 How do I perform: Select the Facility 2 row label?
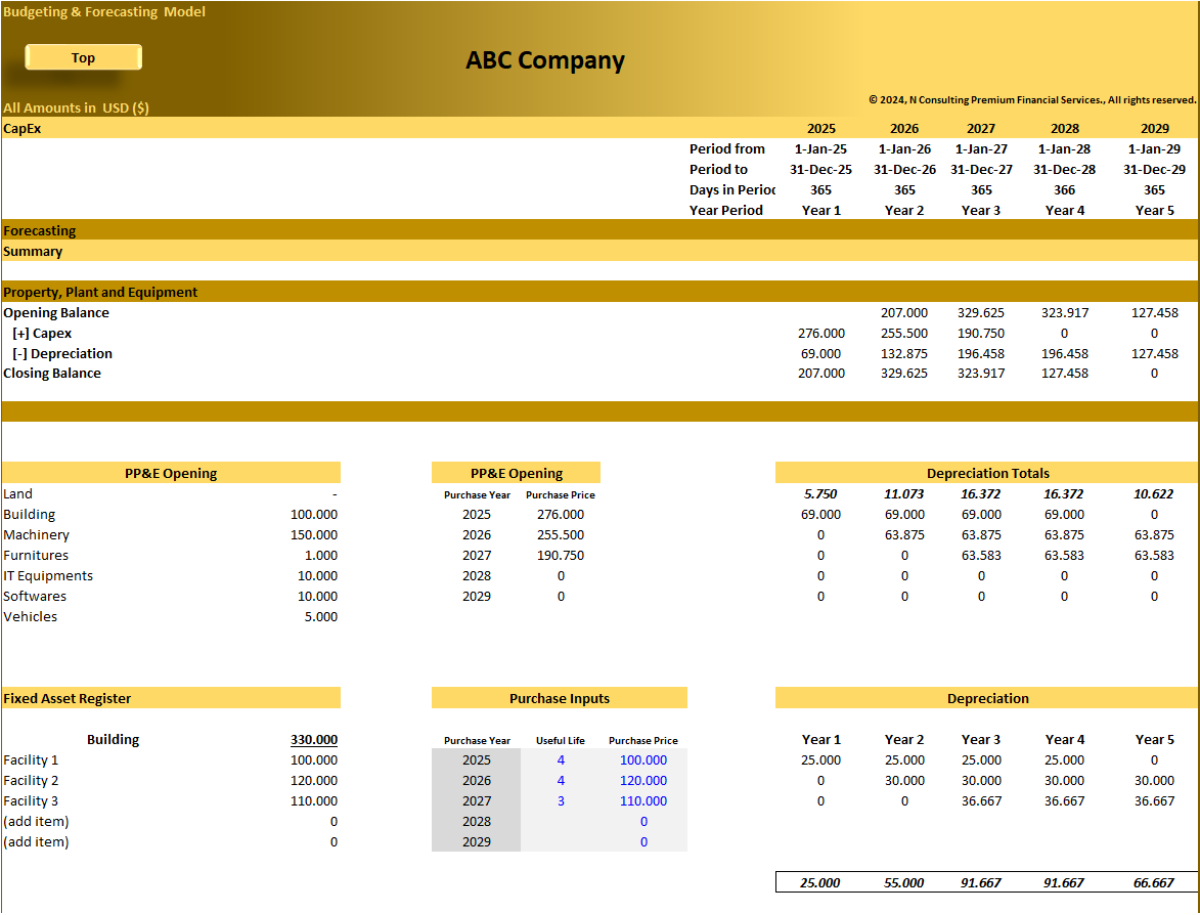pyautogui.click(x=31, y=780)
